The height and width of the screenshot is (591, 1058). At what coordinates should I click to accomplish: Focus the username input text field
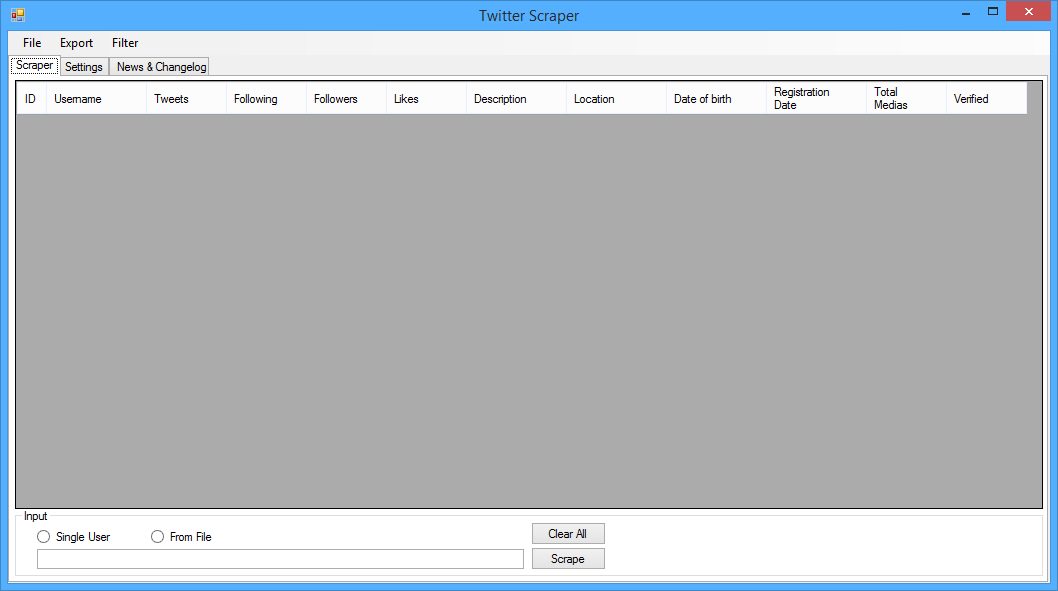(280, 559)
